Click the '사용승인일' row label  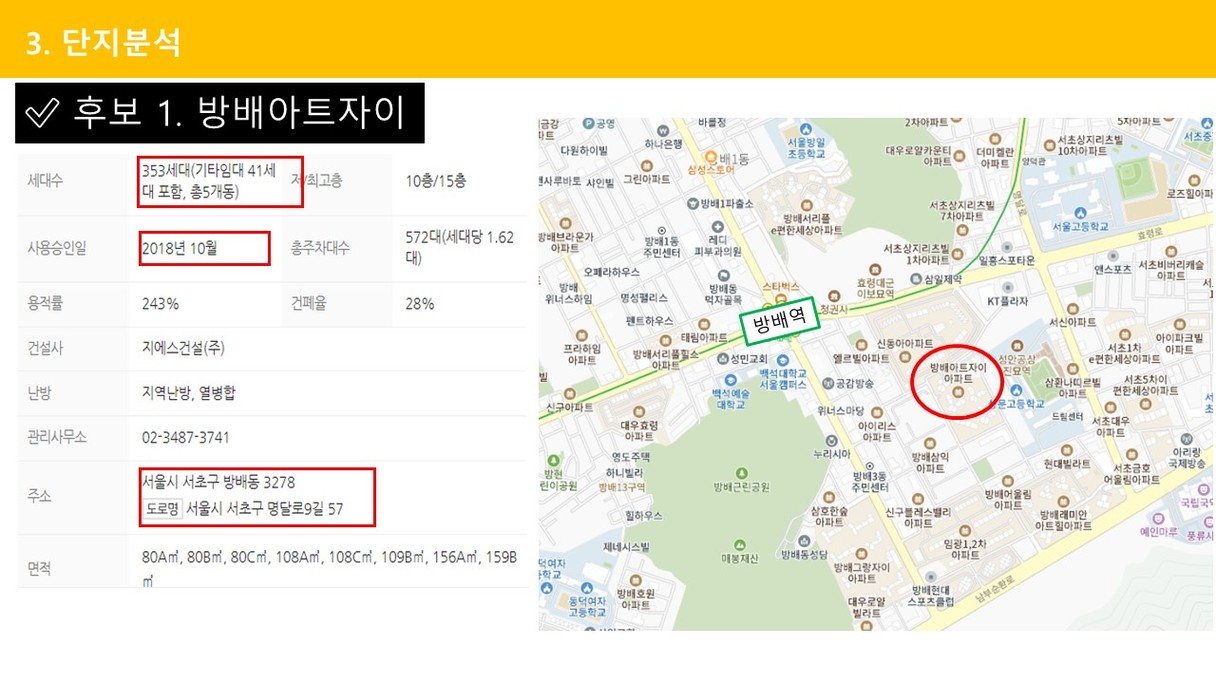coord(57,248)
